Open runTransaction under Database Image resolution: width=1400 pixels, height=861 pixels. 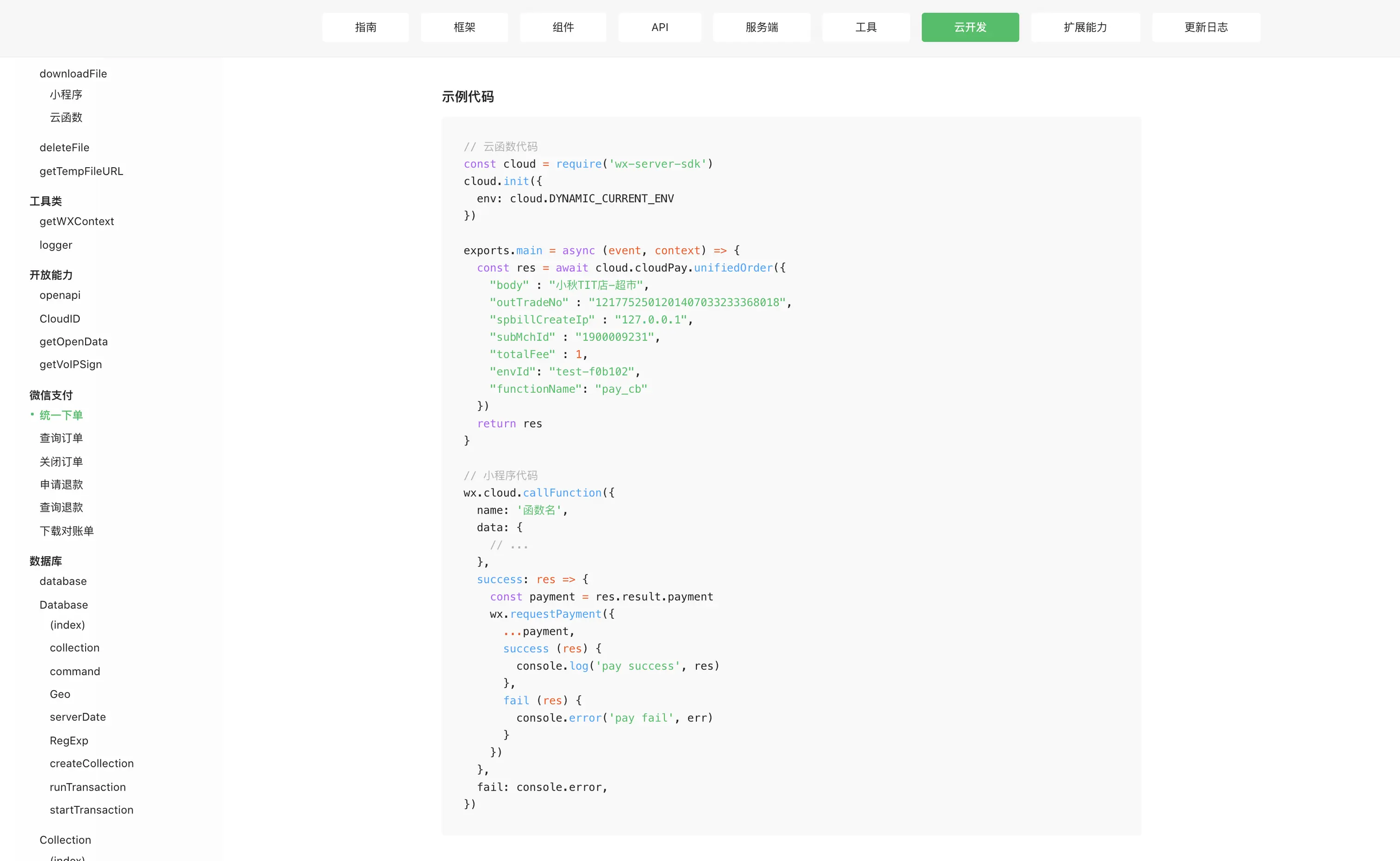tap(87, 787)
